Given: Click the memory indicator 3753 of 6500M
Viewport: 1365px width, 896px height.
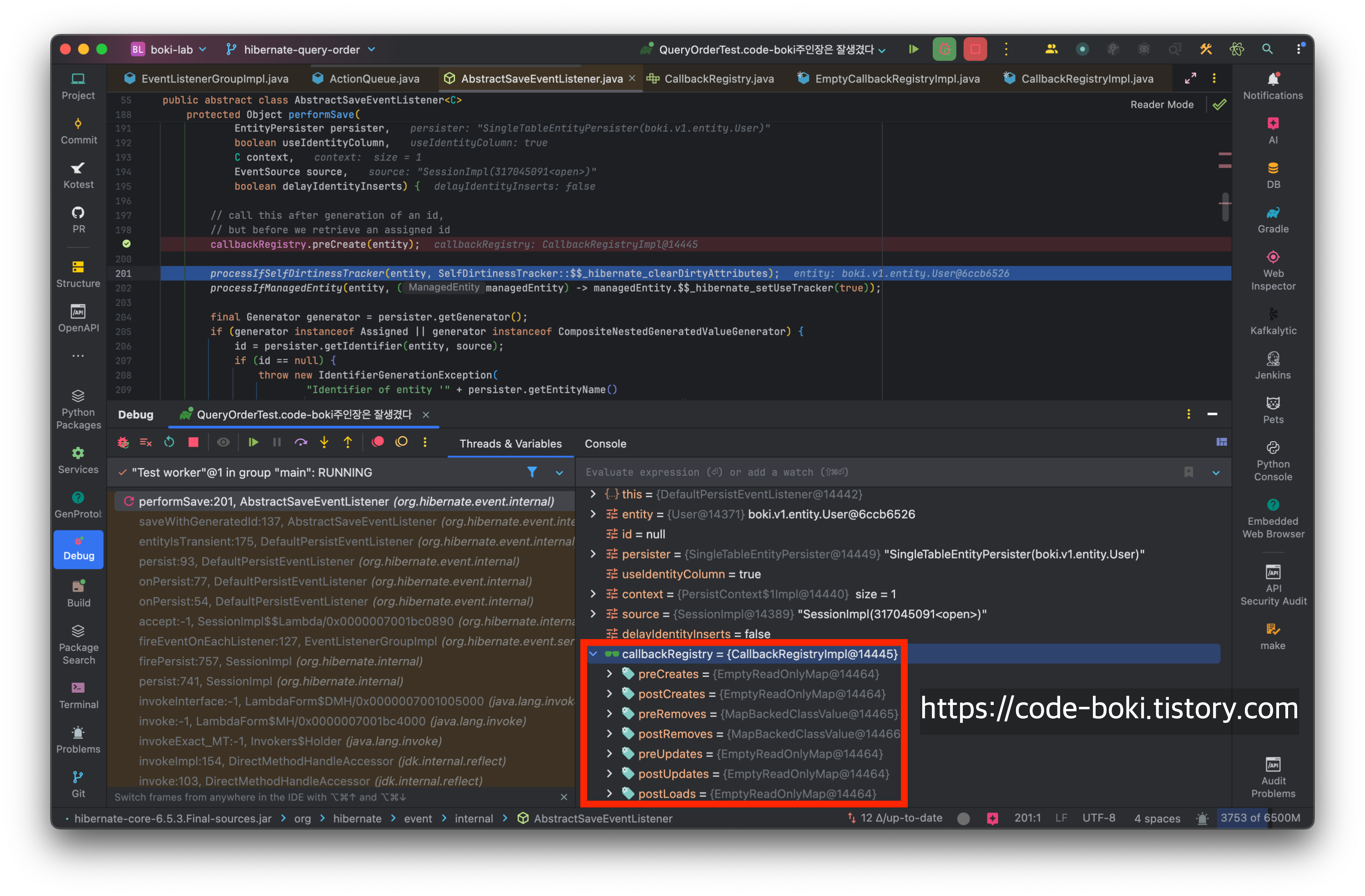Looking at the screenshot, I should [x=1259, y=818].
